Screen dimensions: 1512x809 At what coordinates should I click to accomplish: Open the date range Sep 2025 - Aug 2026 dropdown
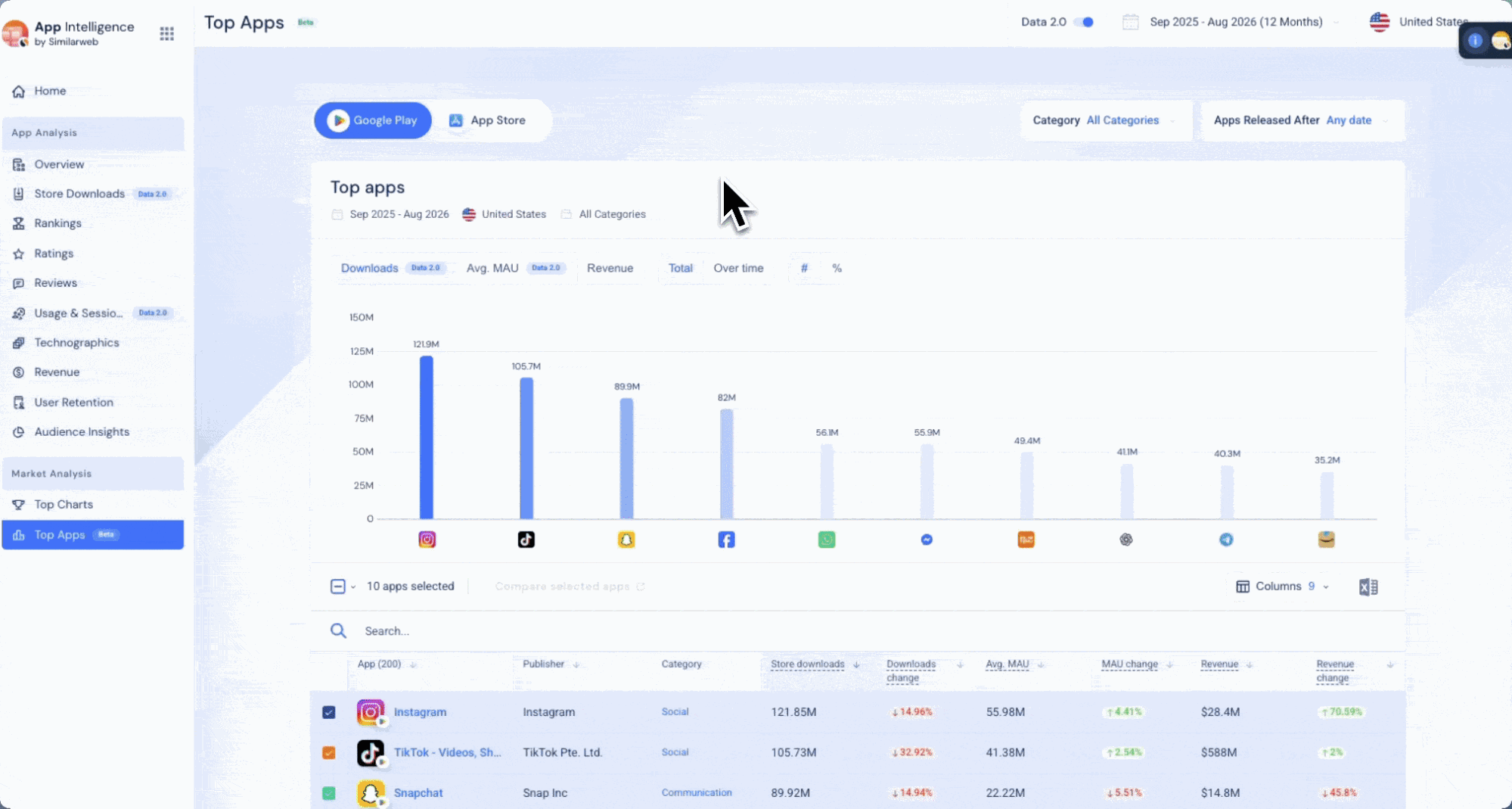(1236, 22)
